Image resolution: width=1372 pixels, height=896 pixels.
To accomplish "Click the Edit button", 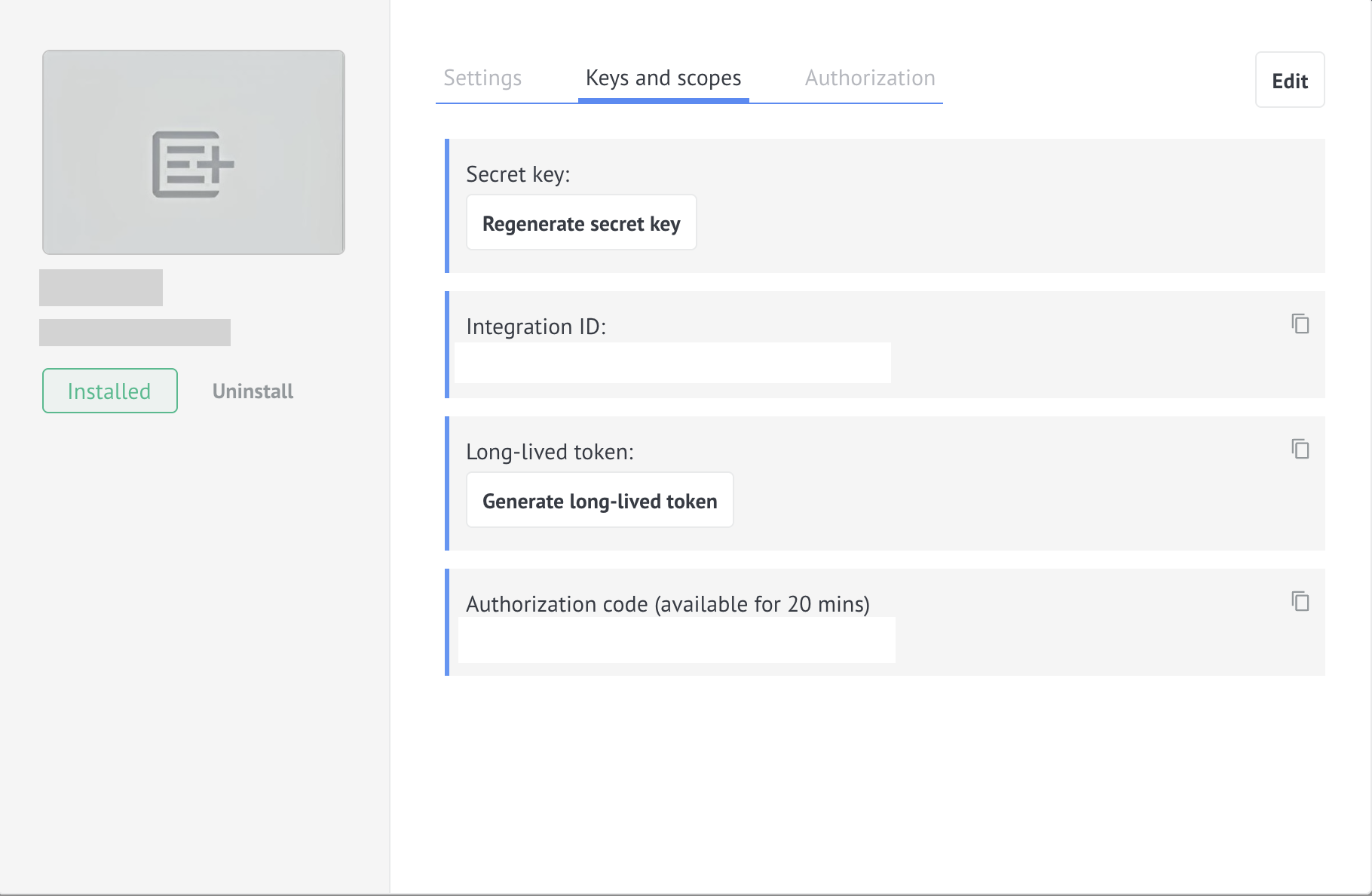I will pos(1290,80).
